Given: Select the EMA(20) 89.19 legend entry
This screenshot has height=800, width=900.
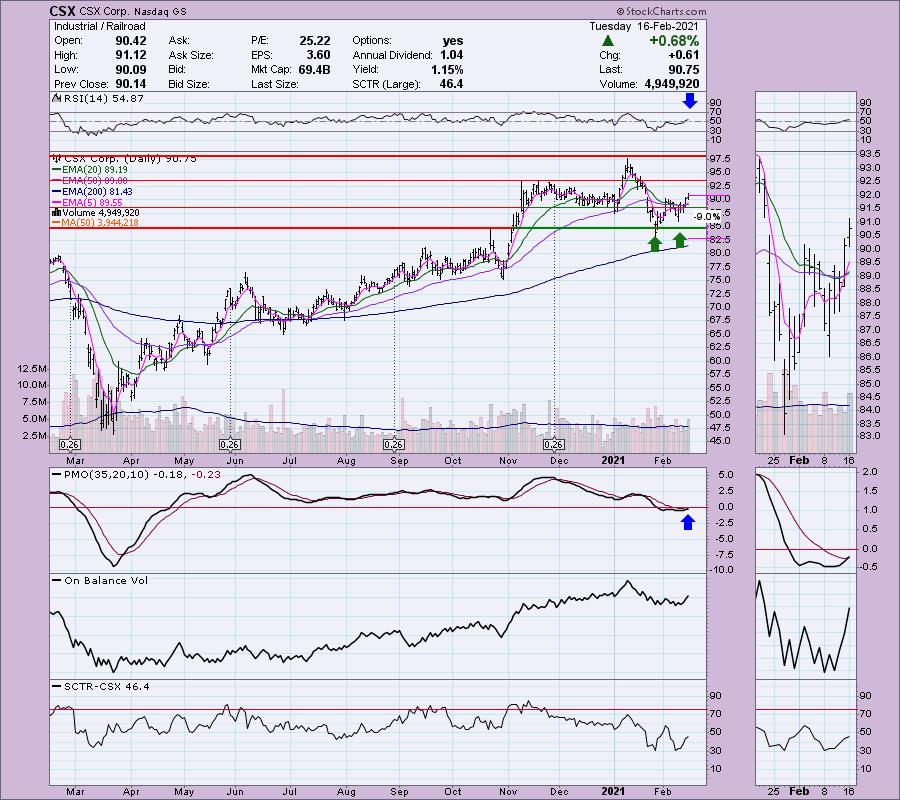Looking at the screenshot, I should tap(90, 170).
